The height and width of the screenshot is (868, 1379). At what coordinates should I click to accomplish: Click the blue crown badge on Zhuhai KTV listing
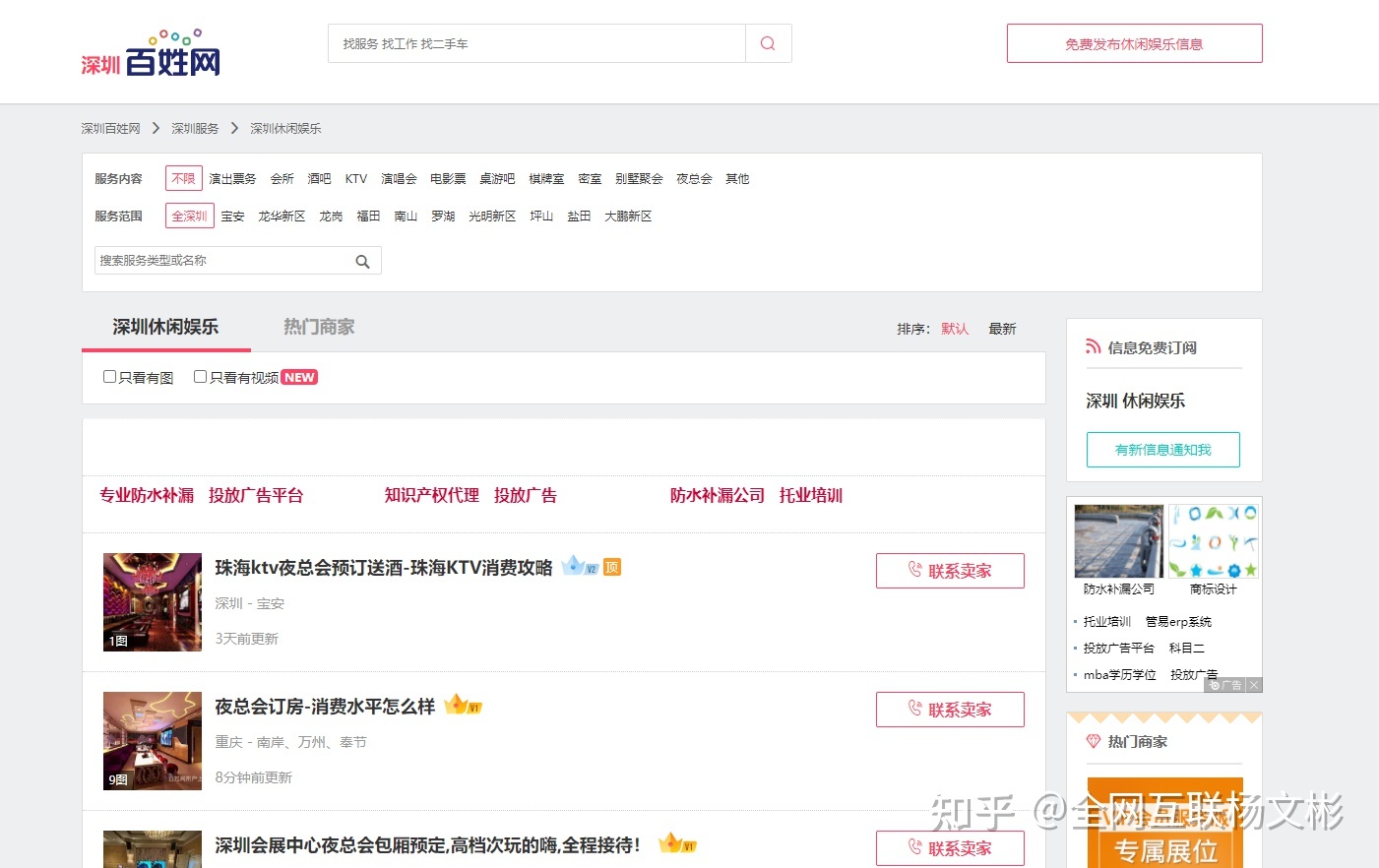[x=578, y=566]
